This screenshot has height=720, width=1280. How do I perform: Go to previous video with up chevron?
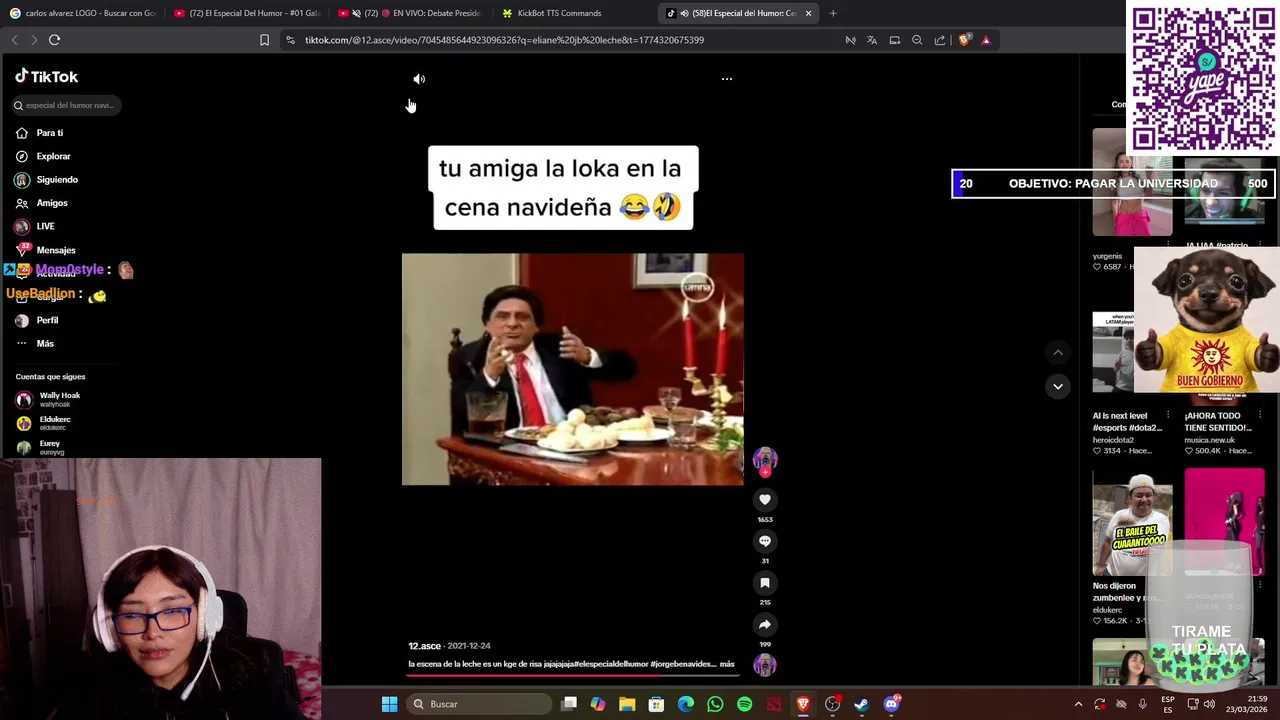tap(1058, 352)
